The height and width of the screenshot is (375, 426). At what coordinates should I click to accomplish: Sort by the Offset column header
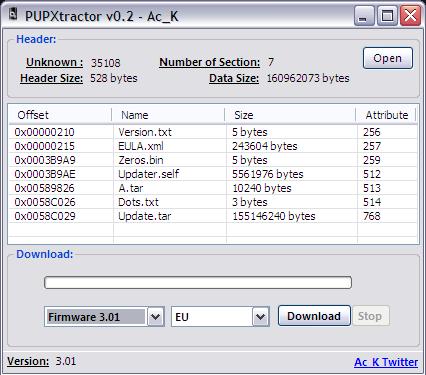coord(60,115)
